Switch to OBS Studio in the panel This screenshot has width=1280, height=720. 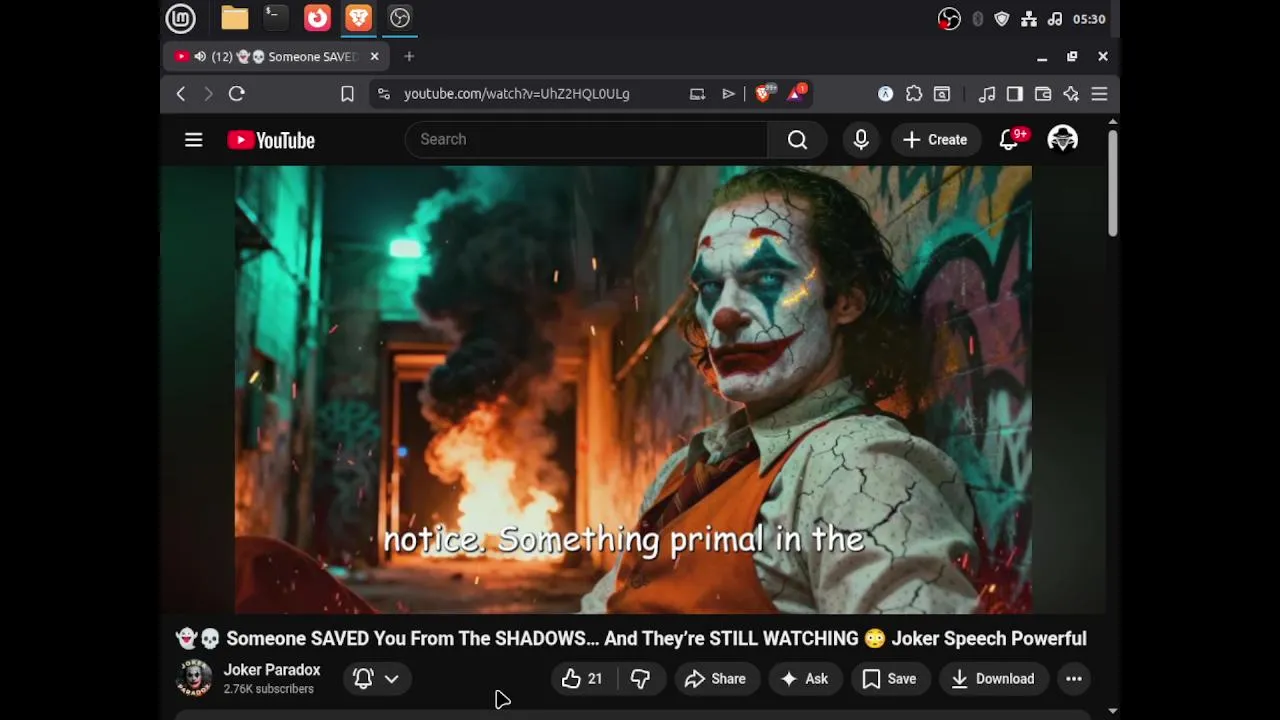(399, 18)
